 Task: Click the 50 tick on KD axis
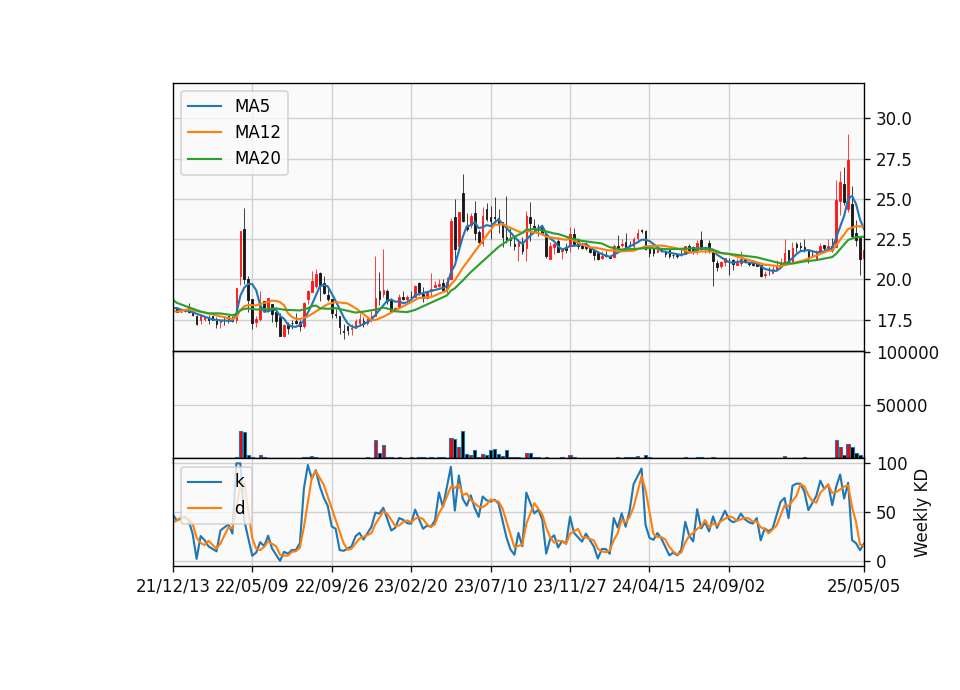click(x=885, y=512)
